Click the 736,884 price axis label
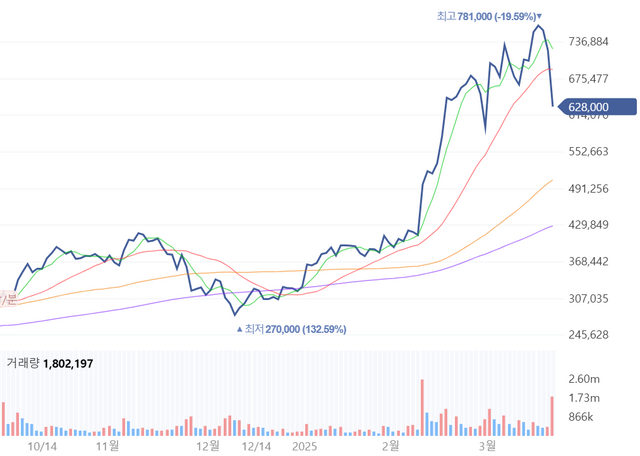 tap(588, 42)
